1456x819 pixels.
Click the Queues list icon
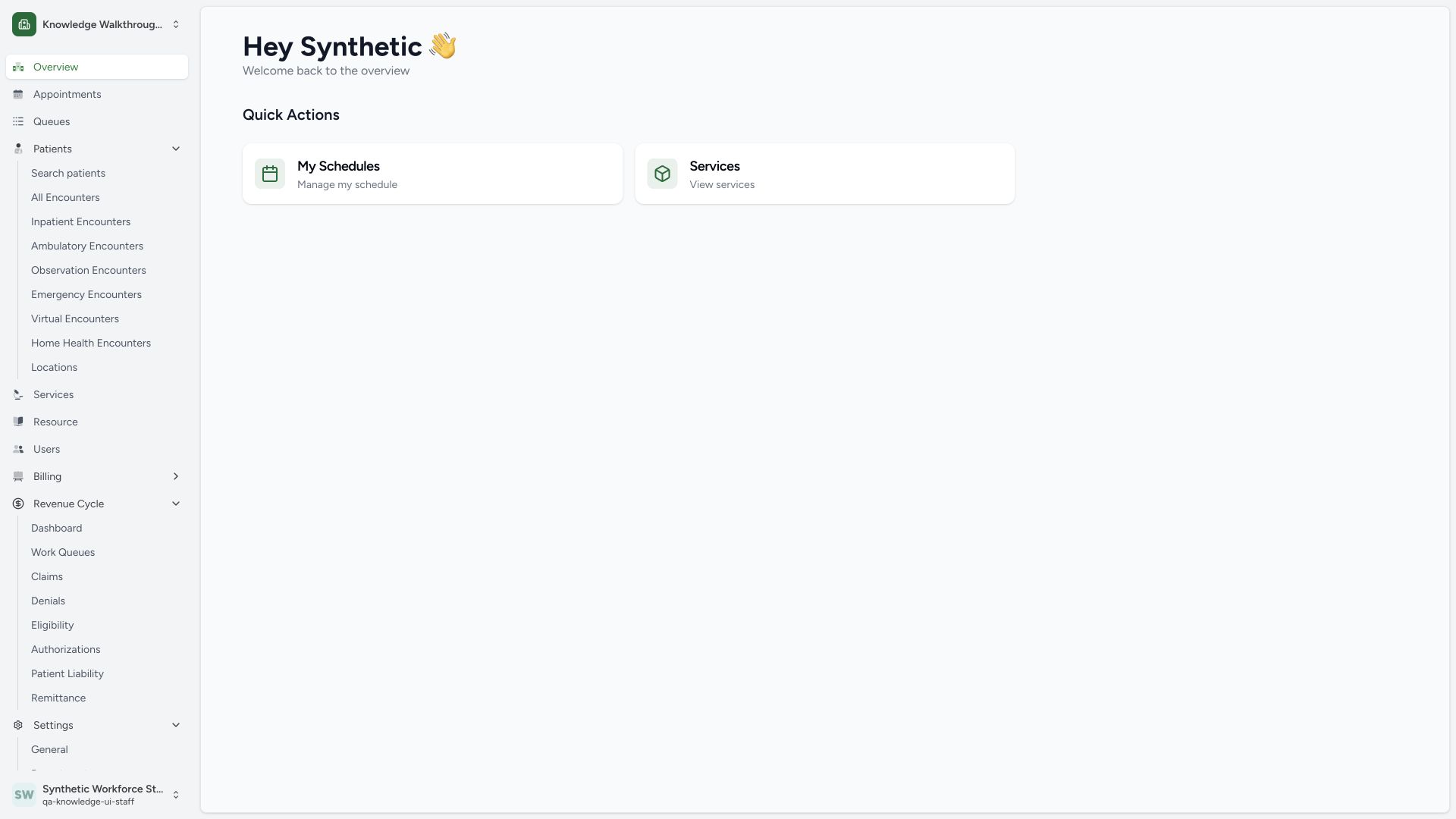pos(18,121)
